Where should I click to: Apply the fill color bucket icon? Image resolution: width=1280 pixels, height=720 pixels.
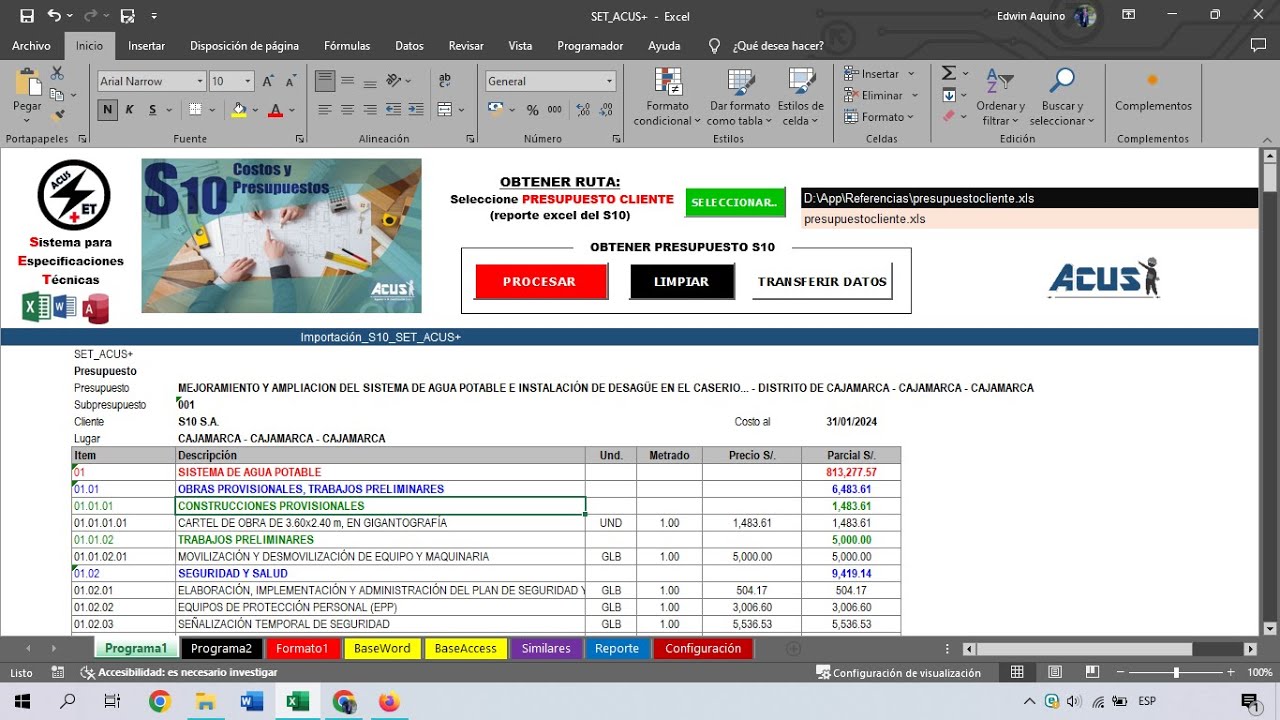238,110
